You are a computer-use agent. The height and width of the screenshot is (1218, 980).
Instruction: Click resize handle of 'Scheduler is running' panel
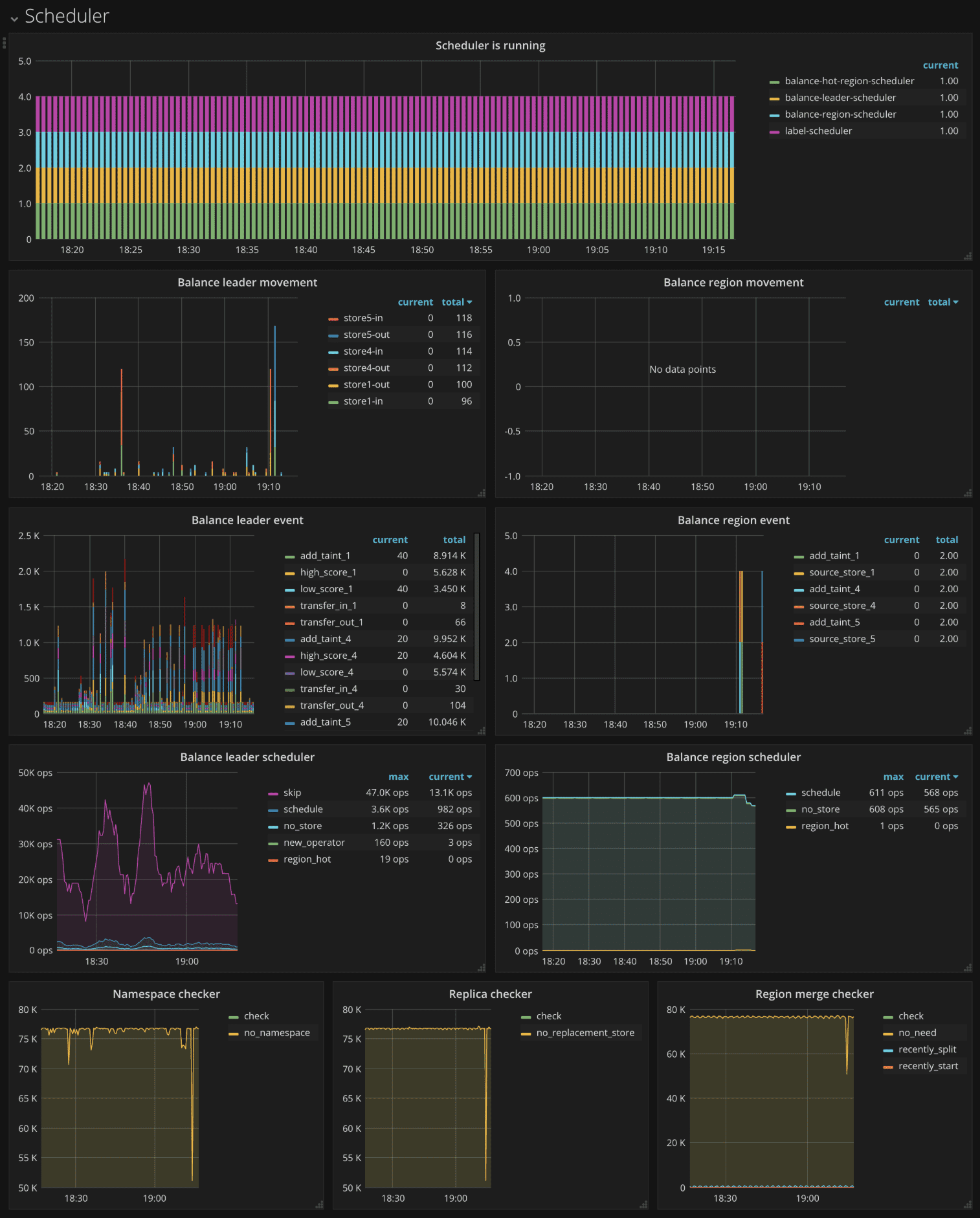(967, 256)
